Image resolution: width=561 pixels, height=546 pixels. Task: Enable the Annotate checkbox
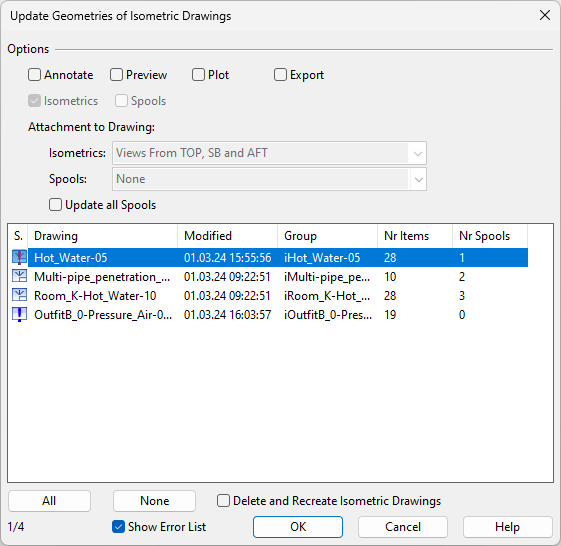(34, 75)
